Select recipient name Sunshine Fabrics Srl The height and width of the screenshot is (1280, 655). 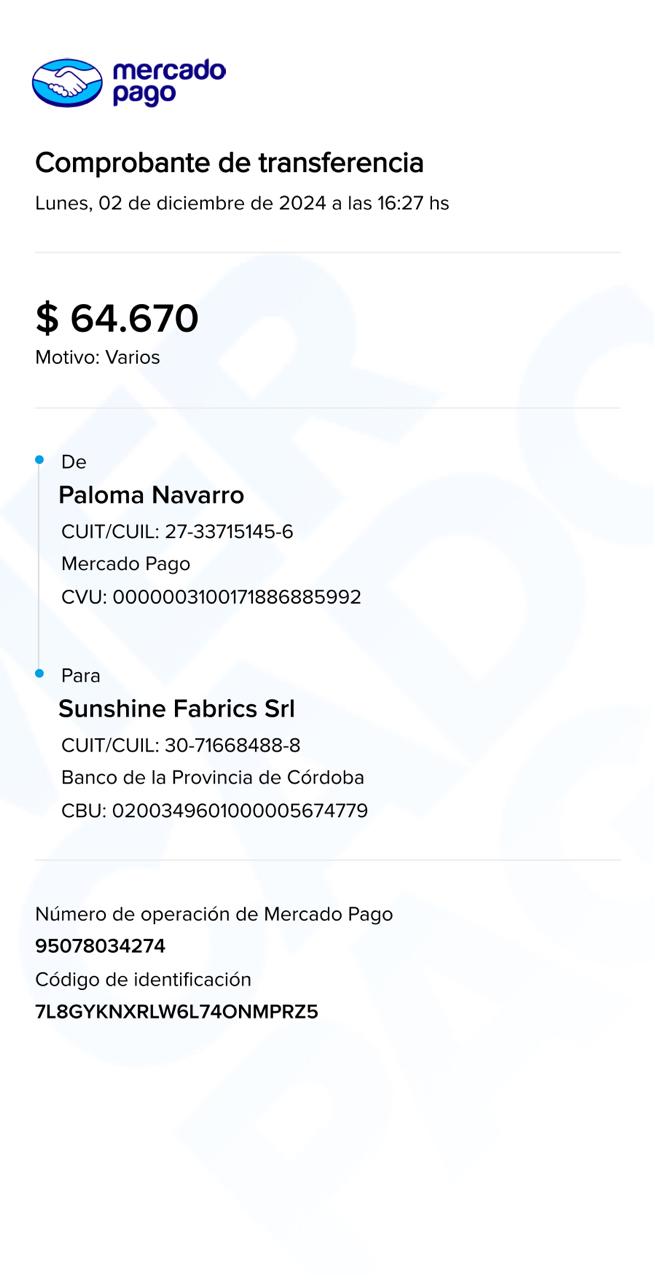pos(176,709)
